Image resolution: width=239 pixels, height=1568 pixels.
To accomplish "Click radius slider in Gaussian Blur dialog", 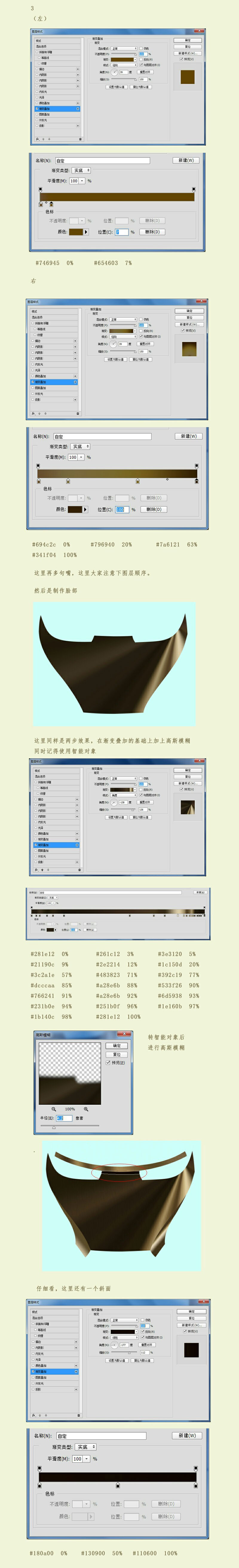I will (53, 1127).
